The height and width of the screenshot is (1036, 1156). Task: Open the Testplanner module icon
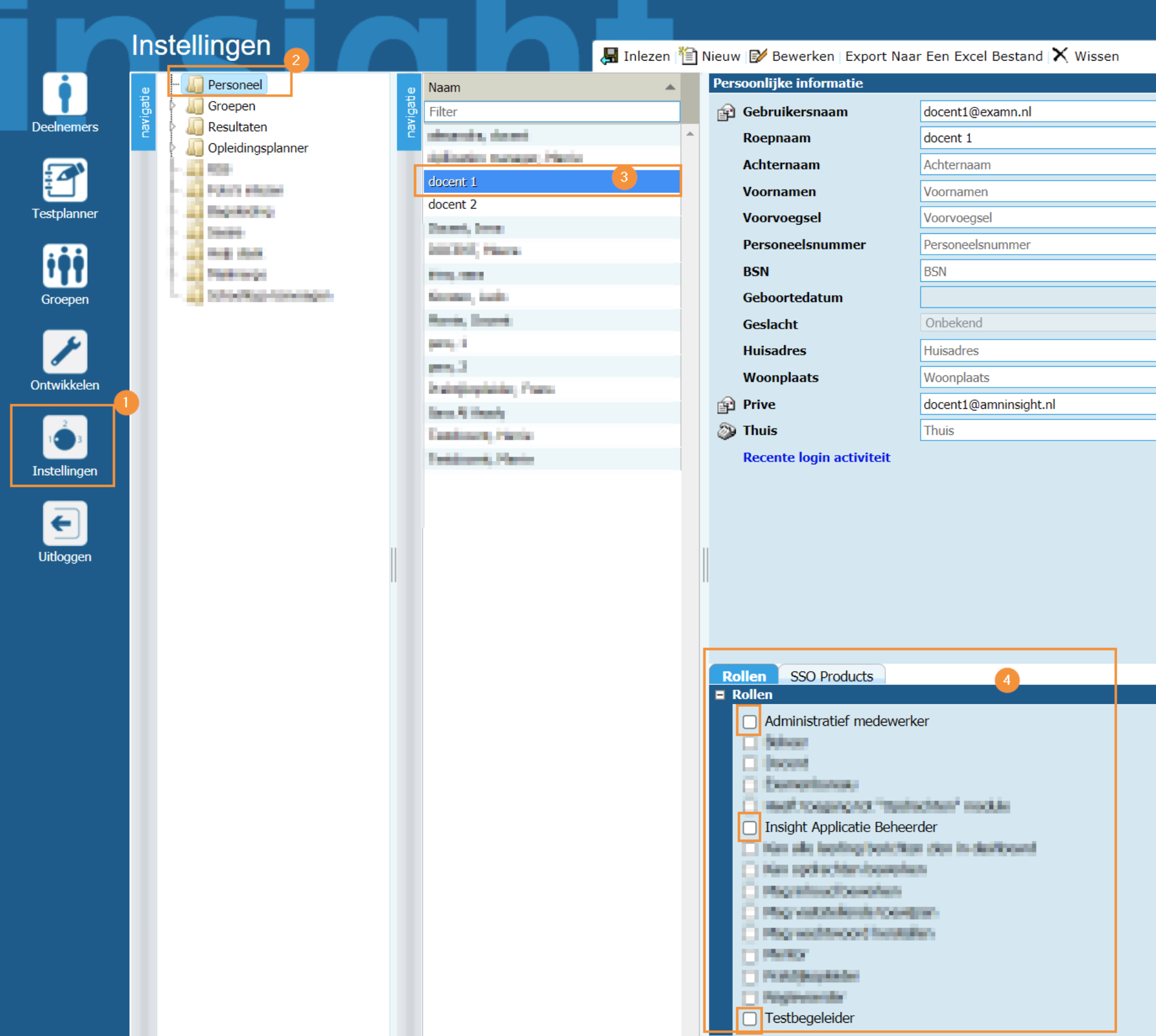[65, 180]
